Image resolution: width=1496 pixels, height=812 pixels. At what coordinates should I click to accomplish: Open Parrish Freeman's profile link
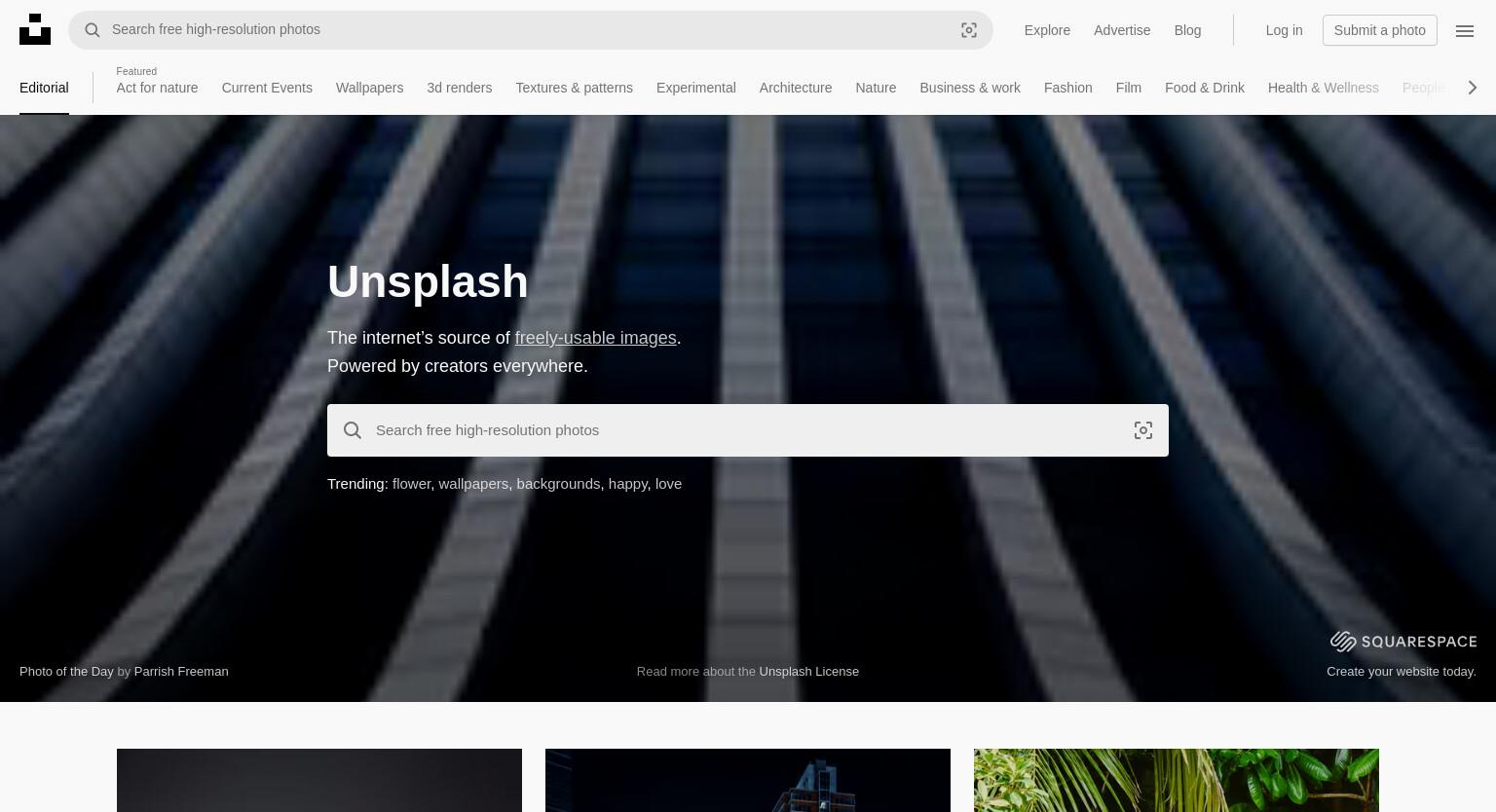pyautogui.click(x=181, y=671)
